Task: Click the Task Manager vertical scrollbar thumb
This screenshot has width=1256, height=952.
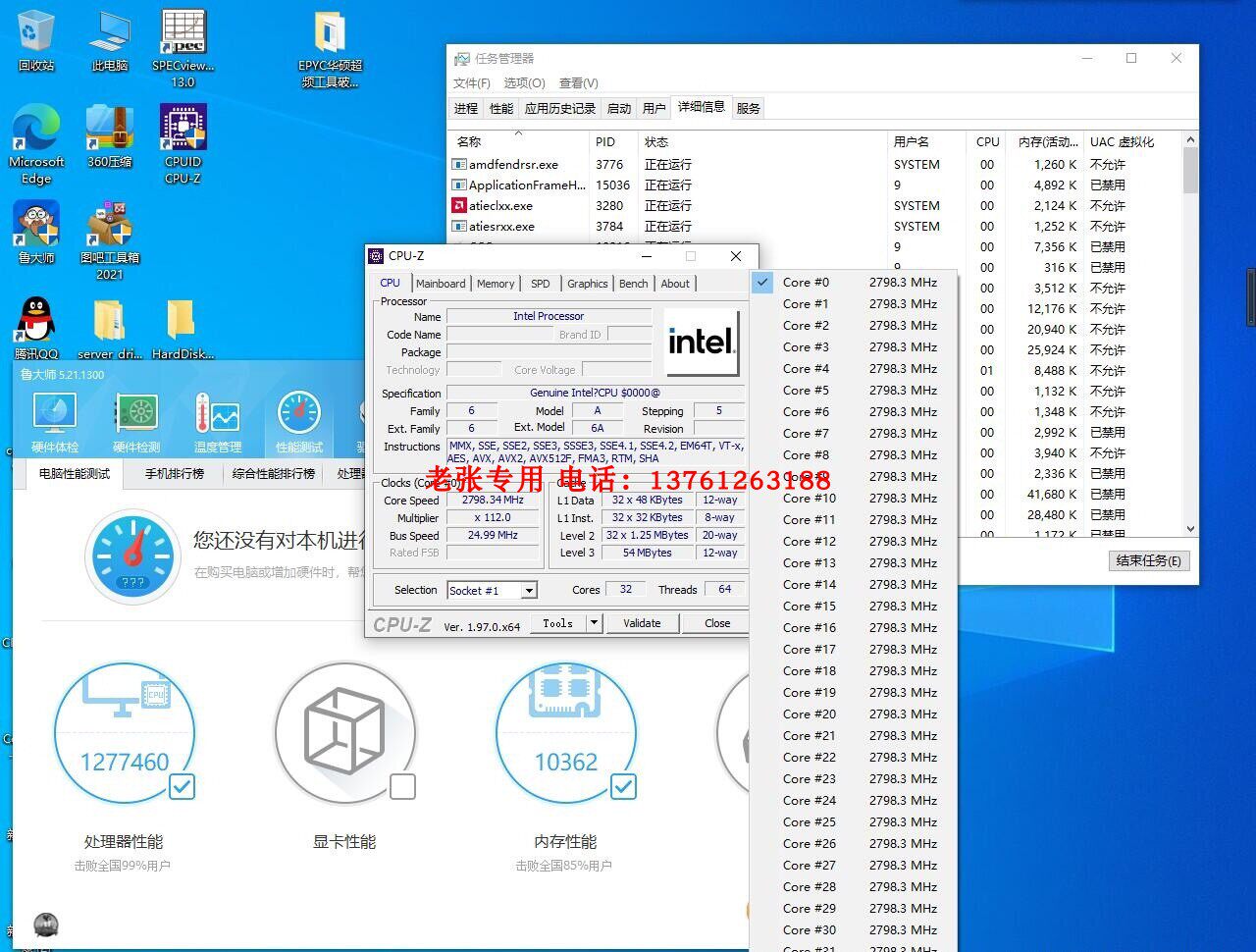Action: pyautogui.click(x=1190, y=172)
